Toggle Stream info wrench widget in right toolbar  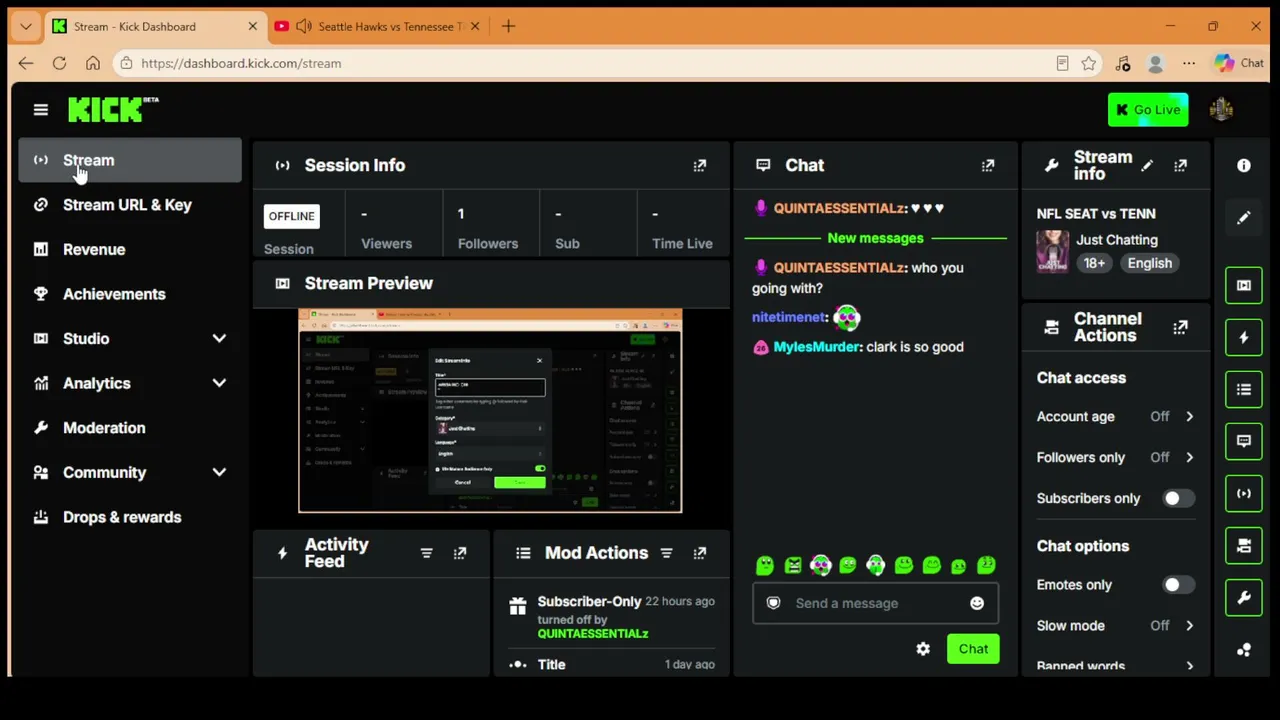[x=1244, y=598]
